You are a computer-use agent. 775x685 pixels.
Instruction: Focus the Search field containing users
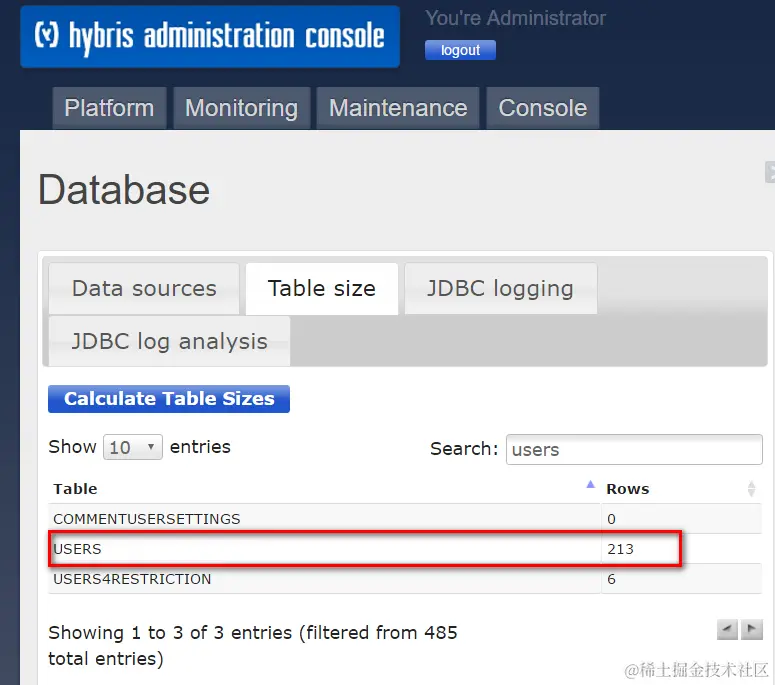coord(634,449)
